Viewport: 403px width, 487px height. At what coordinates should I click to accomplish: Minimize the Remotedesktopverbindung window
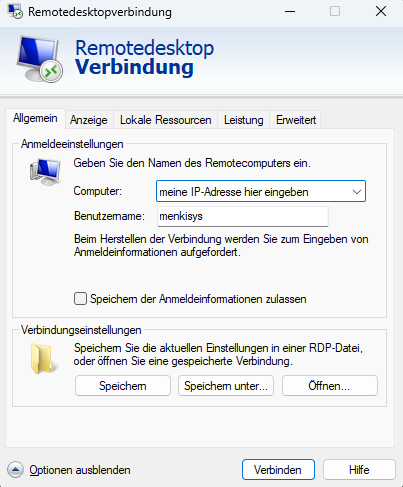(x=290, y=12)
